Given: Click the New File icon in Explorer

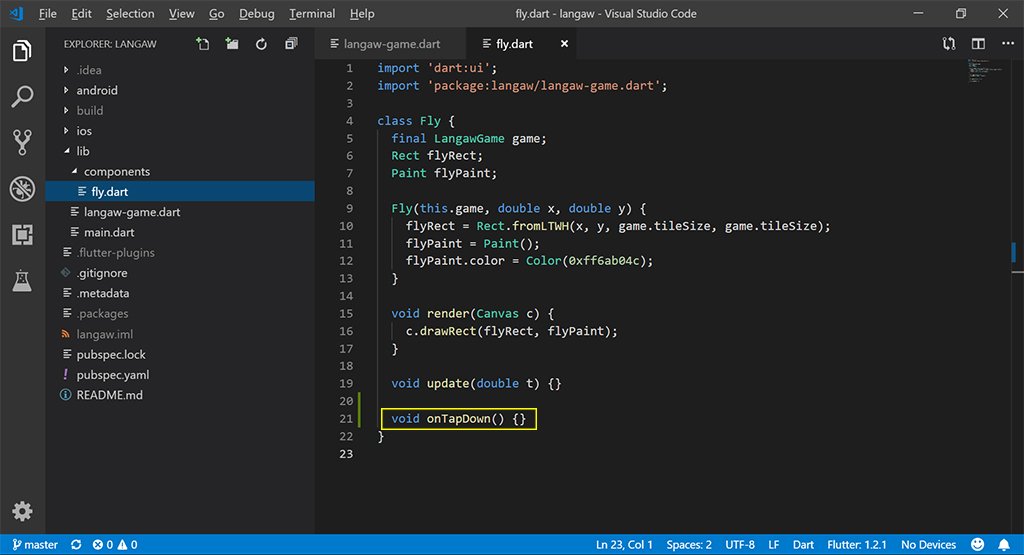Looking at the screenshot, I should coord(203,44).
